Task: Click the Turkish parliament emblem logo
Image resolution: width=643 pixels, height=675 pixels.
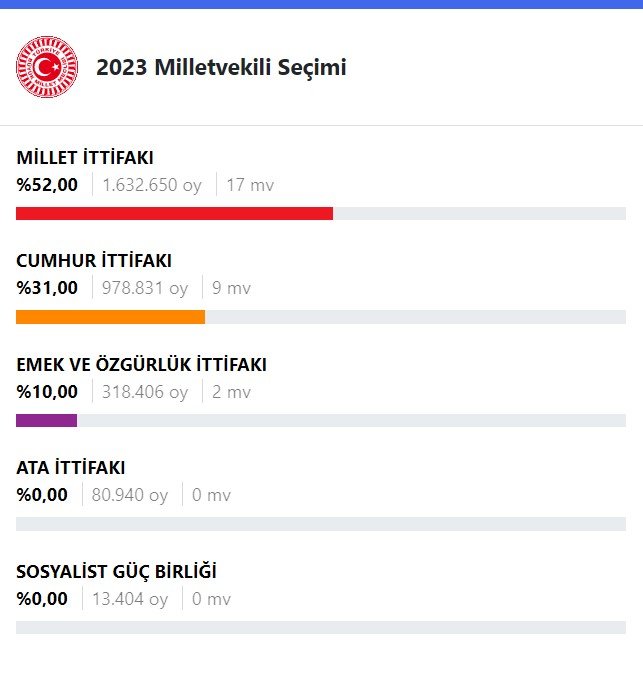Action: (x=47, y=67)
